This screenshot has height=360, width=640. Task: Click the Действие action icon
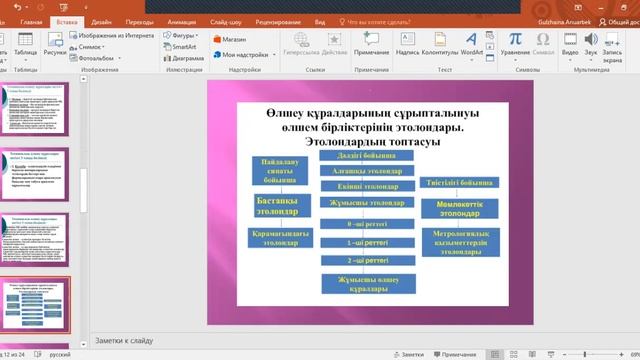334,40
